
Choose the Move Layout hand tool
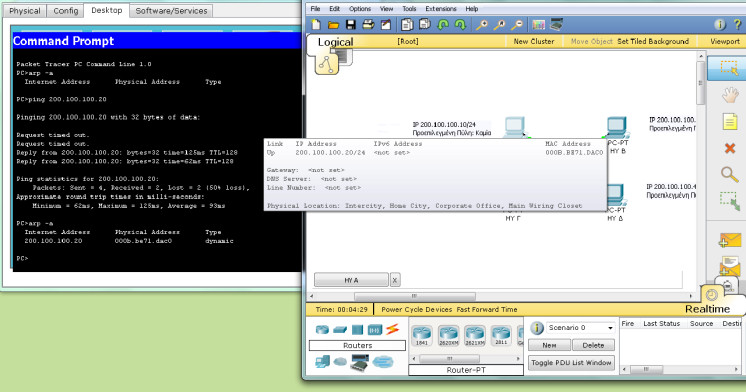click(x=729, y=95)
